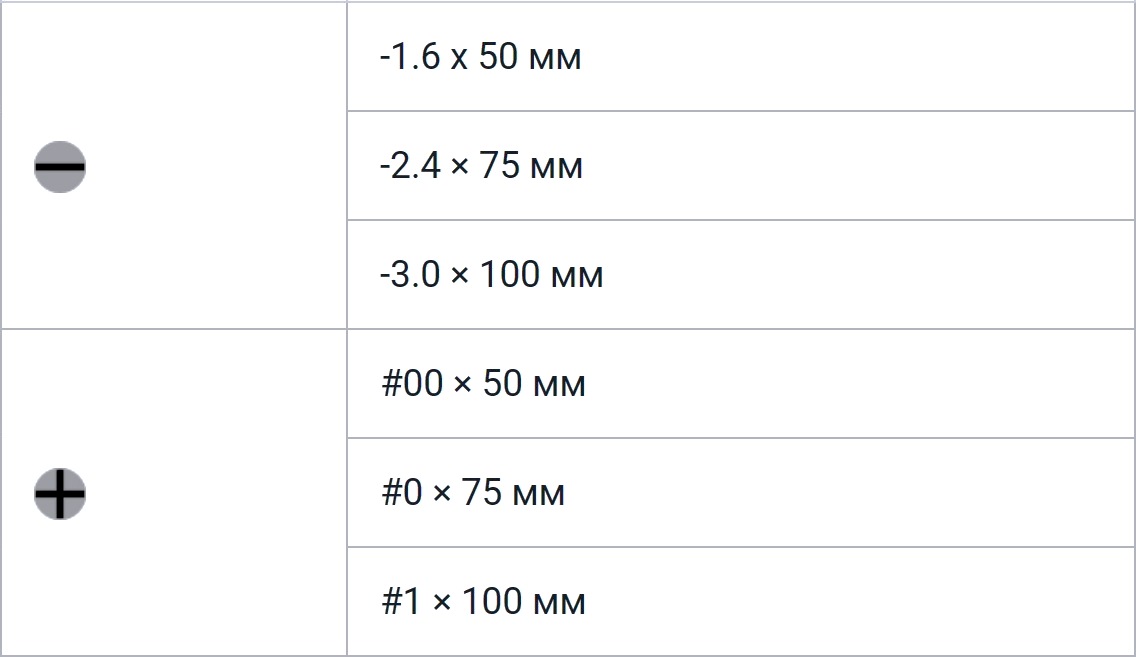Click the "100" length in the -3.0 row
Image resolution: width=1136 pixels, height=657 pixels.
[509, 275]
